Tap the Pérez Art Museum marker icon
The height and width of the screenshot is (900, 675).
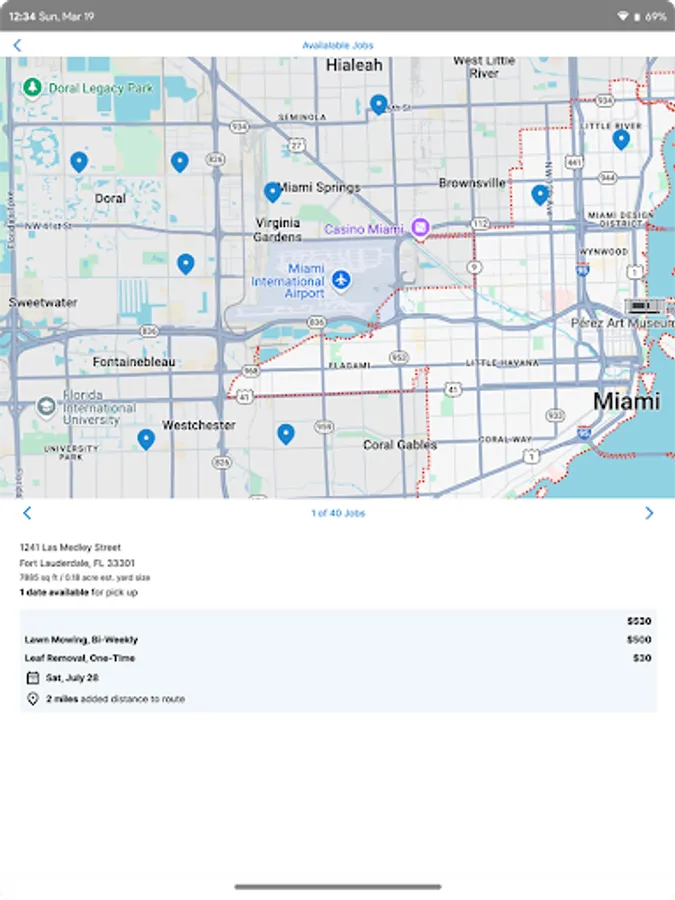(x=644, y=307)
